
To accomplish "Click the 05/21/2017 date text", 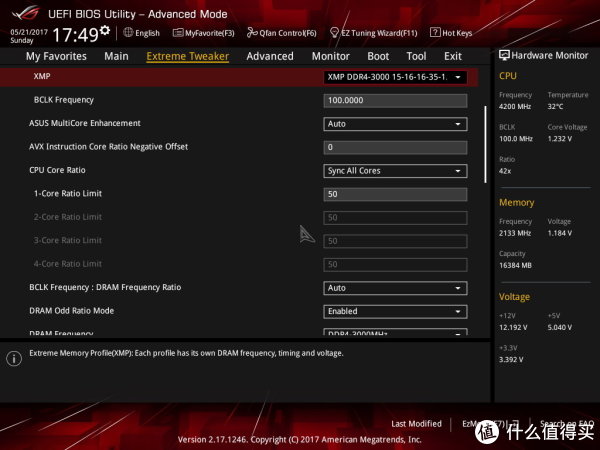I will [29, 32].
